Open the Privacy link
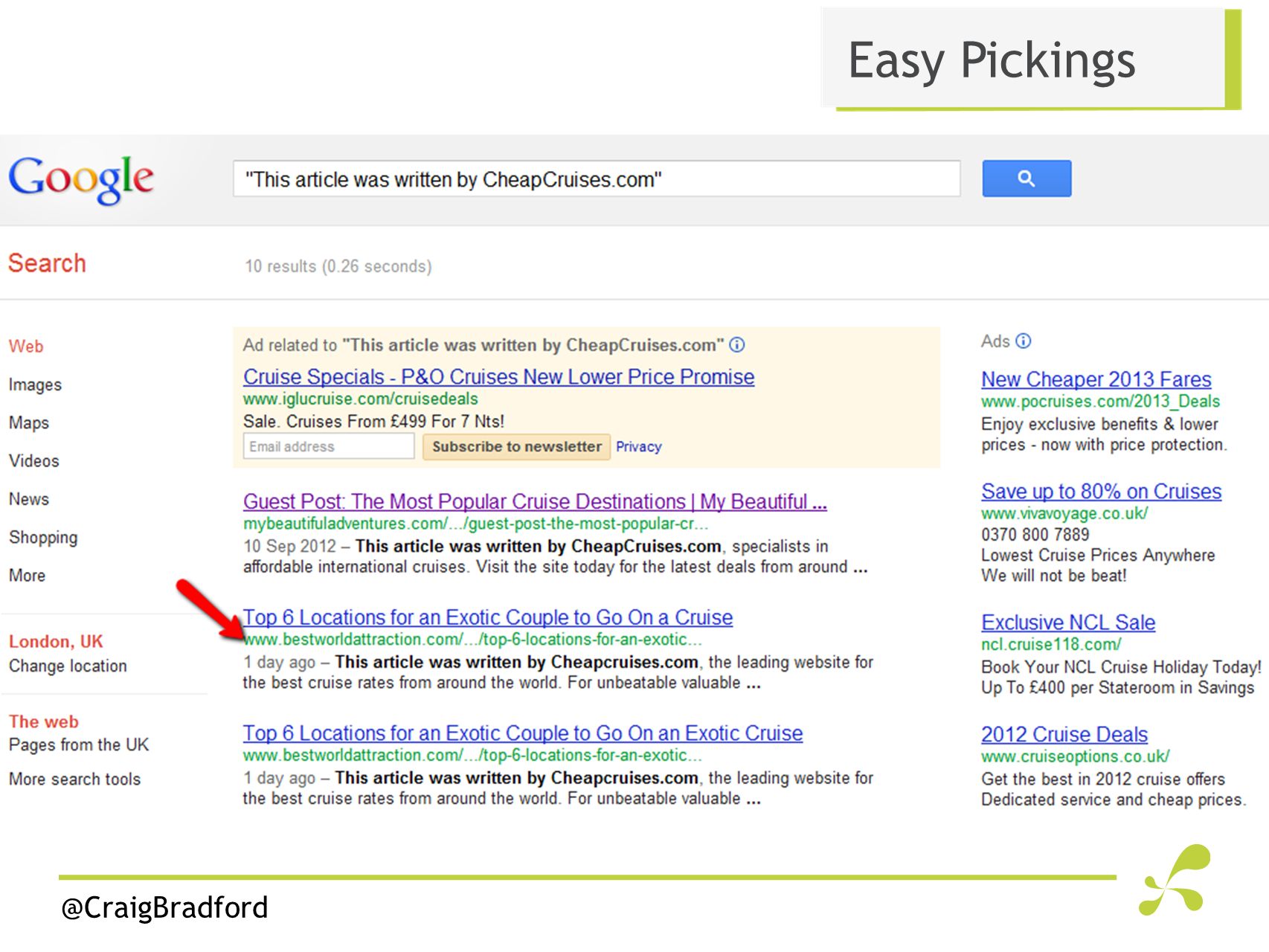 [638, 447]
